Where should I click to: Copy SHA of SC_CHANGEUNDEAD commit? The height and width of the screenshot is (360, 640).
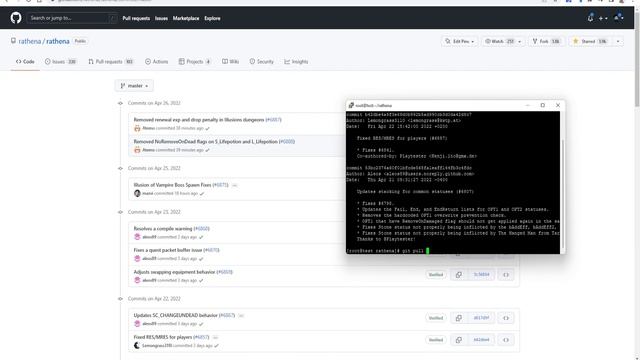(459, 318)
